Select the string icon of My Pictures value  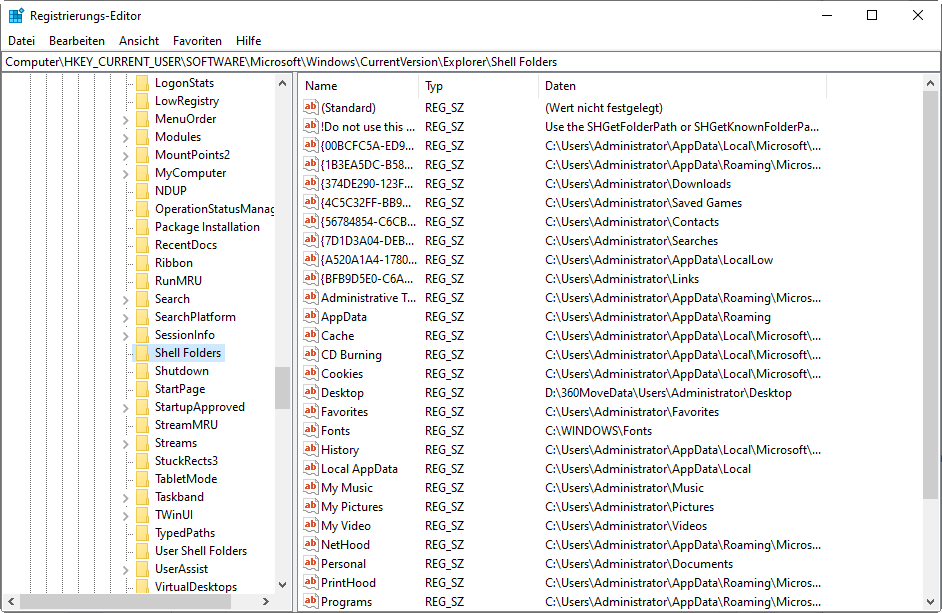(x=311, y=507)
